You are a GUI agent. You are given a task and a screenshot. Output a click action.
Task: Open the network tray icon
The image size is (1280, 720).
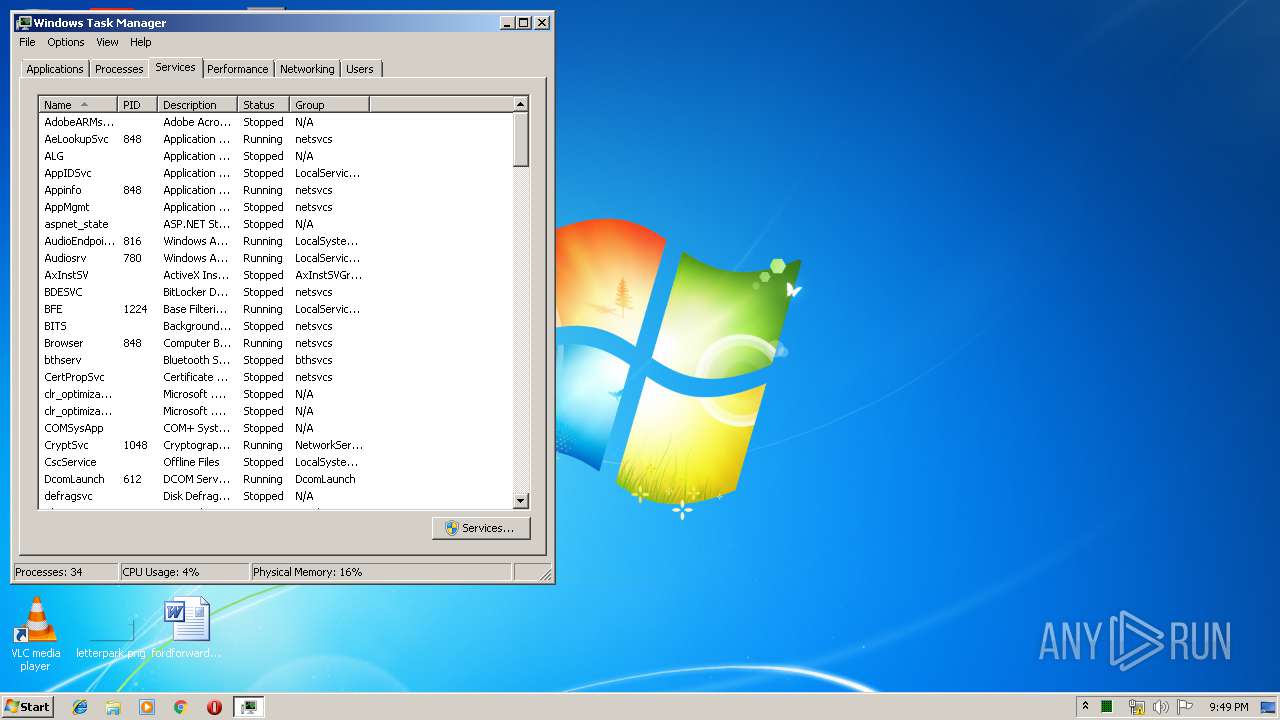click(1136, 707)
